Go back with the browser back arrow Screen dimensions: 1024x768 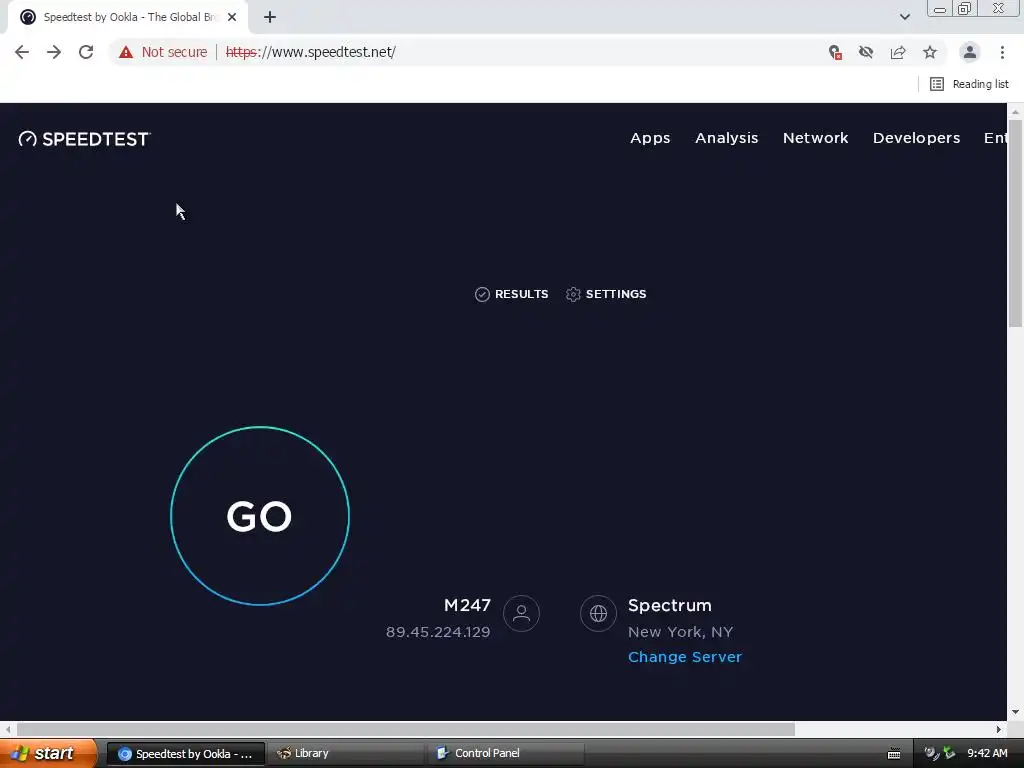pyautogui.click(x=22, y=52)
